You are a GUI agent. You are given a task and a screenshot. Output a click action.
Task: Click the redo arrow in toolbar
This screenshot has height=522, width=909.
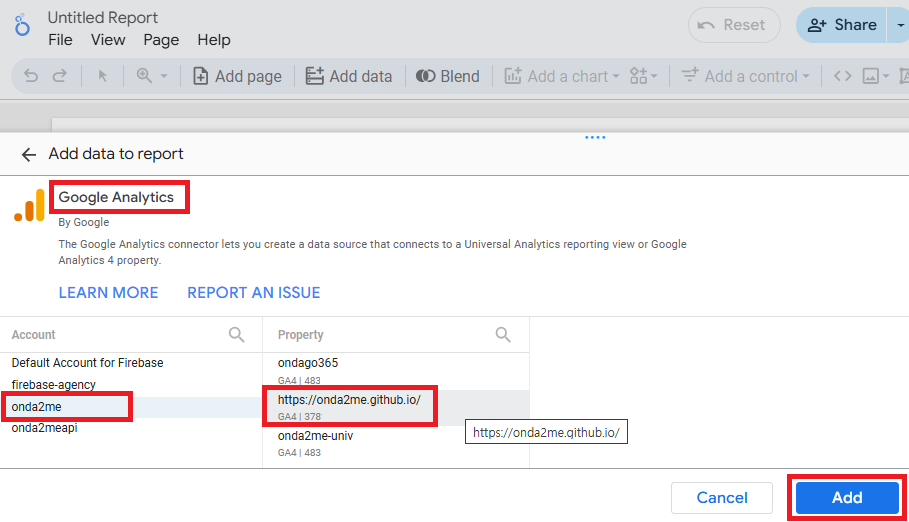coord(60,76)
